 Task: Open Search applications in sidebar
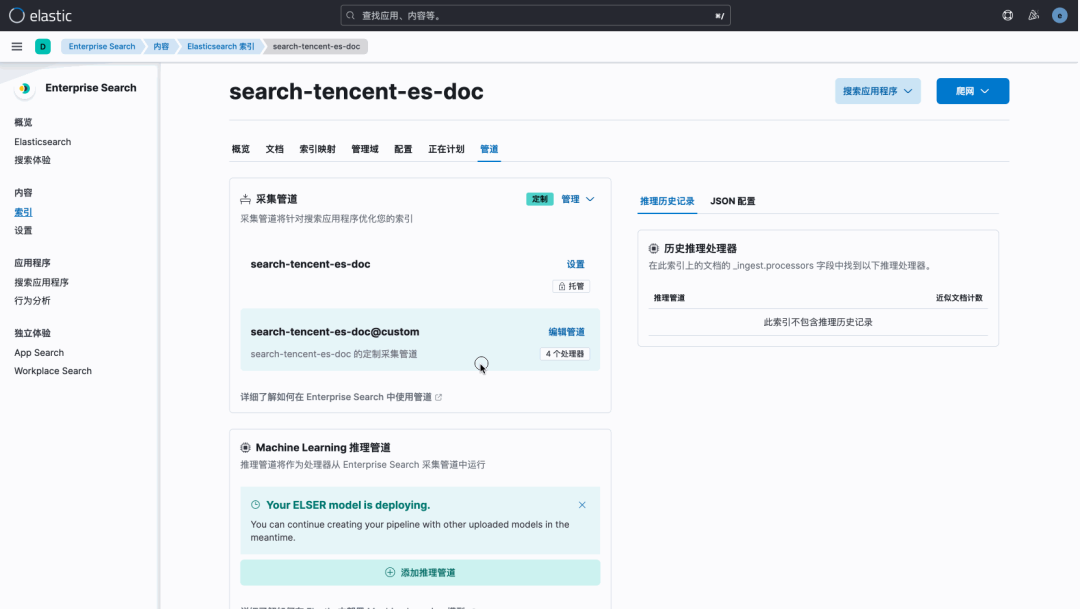tap(41, 282)
